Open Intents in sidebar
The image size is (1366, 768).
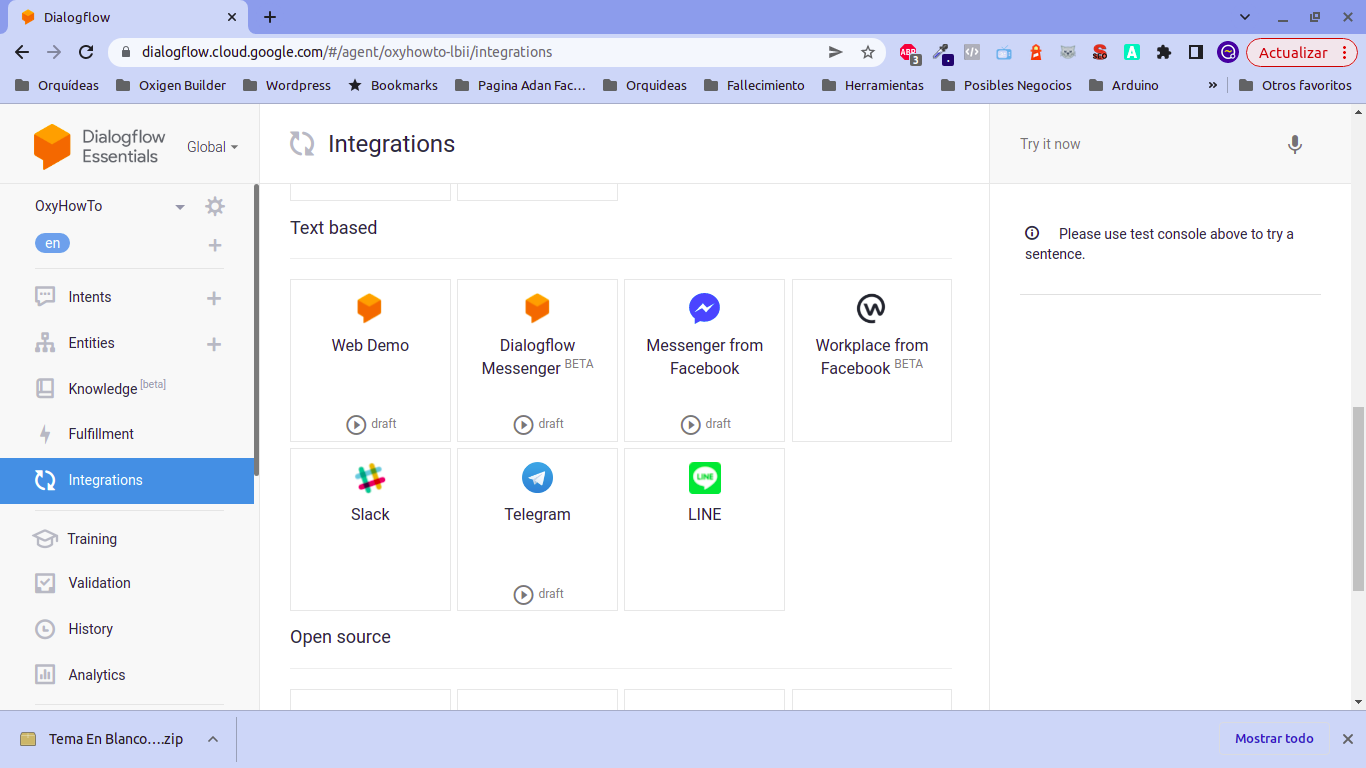point(90,297)
